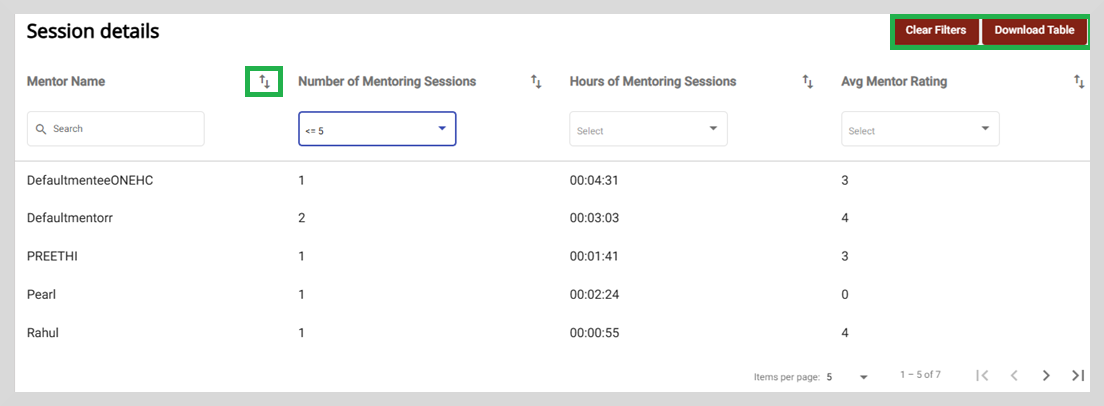Click the Clear Filters button
This screenshot has height=406, width=1104.
[x=936, y=31]
